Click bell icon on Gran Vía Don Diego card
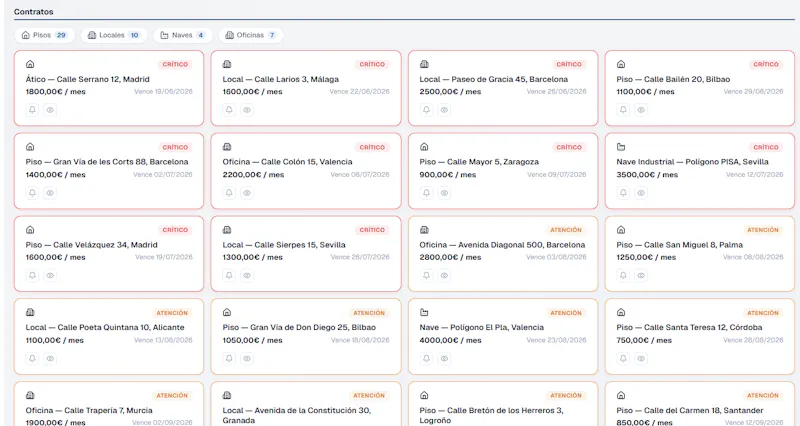 click(x=229, y=359)
